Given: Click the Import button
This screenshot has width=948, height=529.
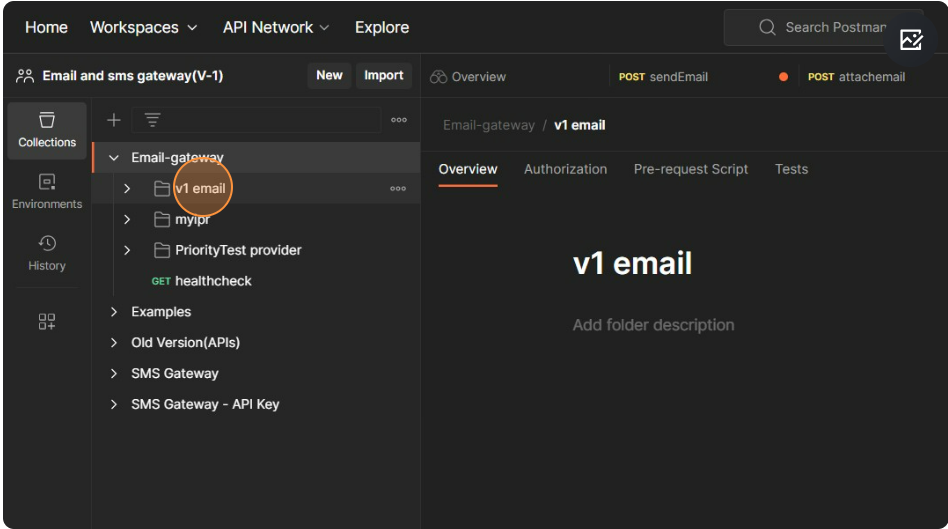Looking at the screenshot, I should (x=383, y=75).
